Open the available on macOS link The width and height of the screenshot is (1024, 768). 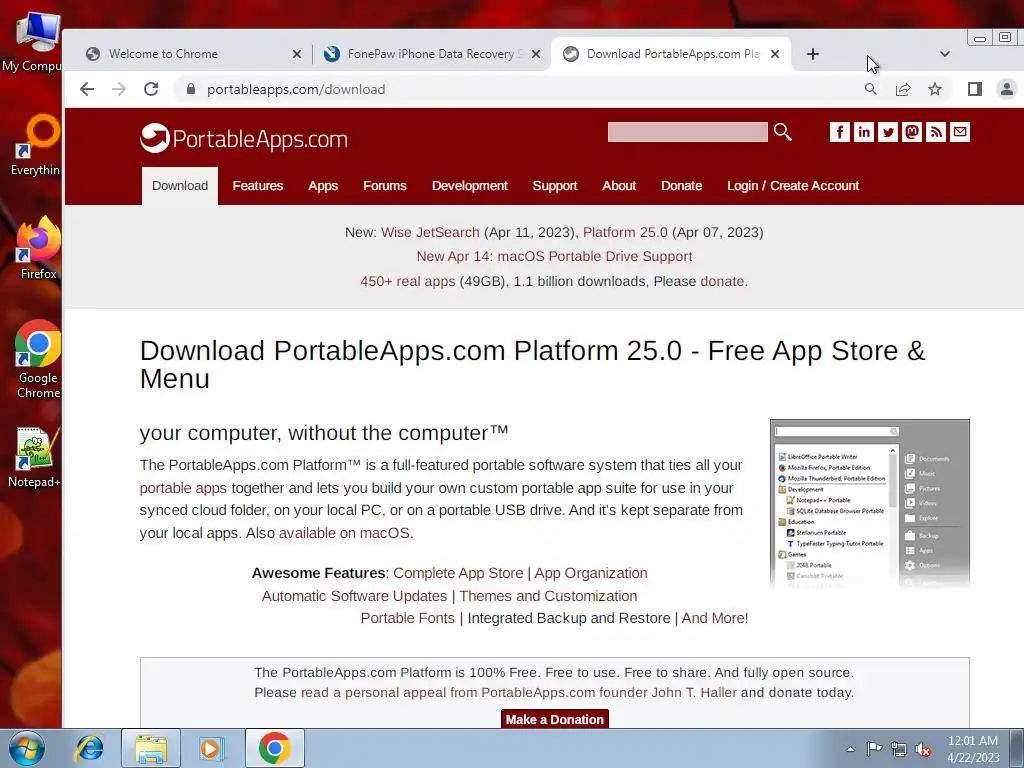click(344, 533)
